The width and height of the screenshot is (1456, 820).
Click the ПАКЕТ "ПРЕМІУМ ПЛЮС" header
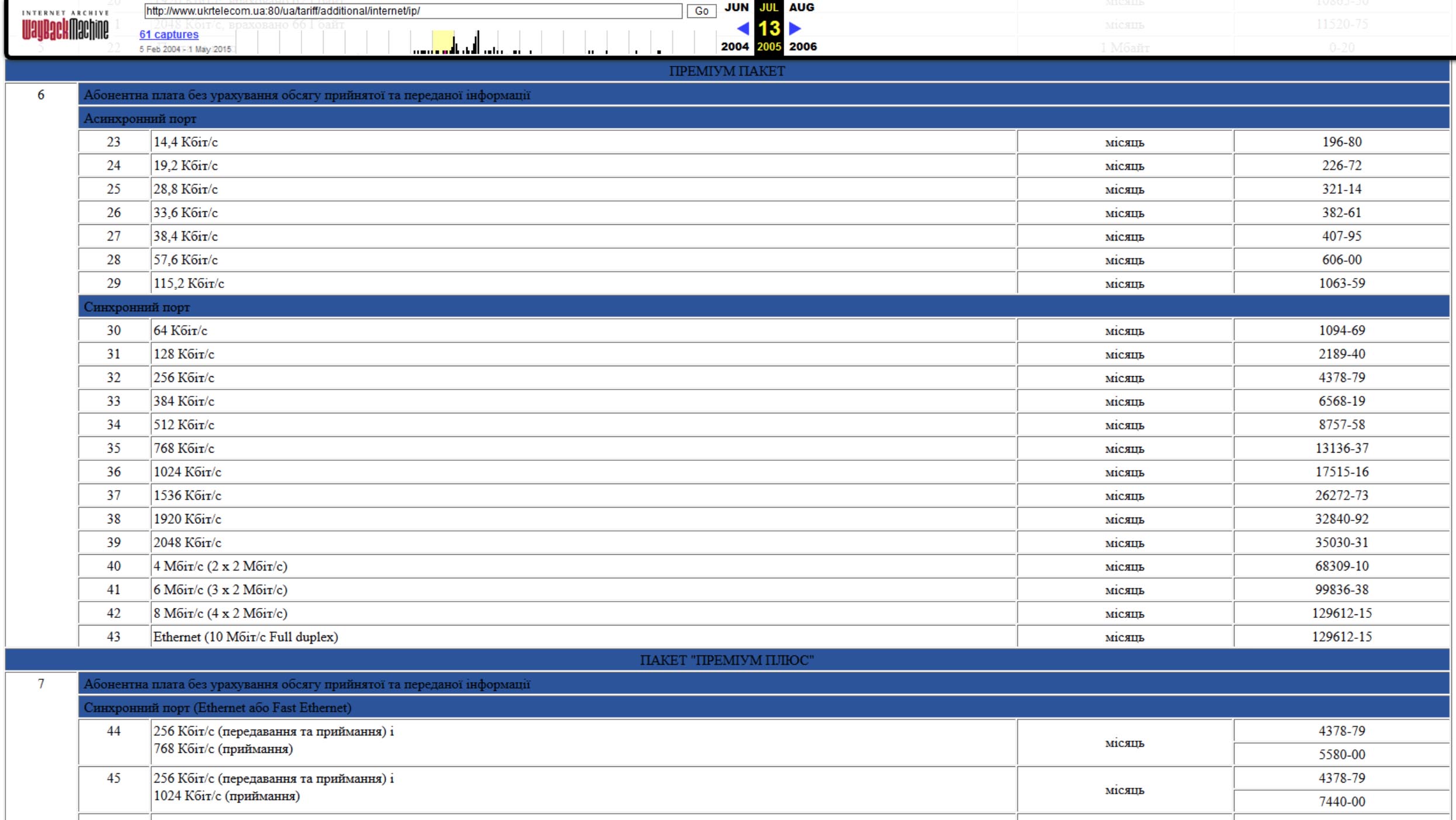[x=726, y=660]
